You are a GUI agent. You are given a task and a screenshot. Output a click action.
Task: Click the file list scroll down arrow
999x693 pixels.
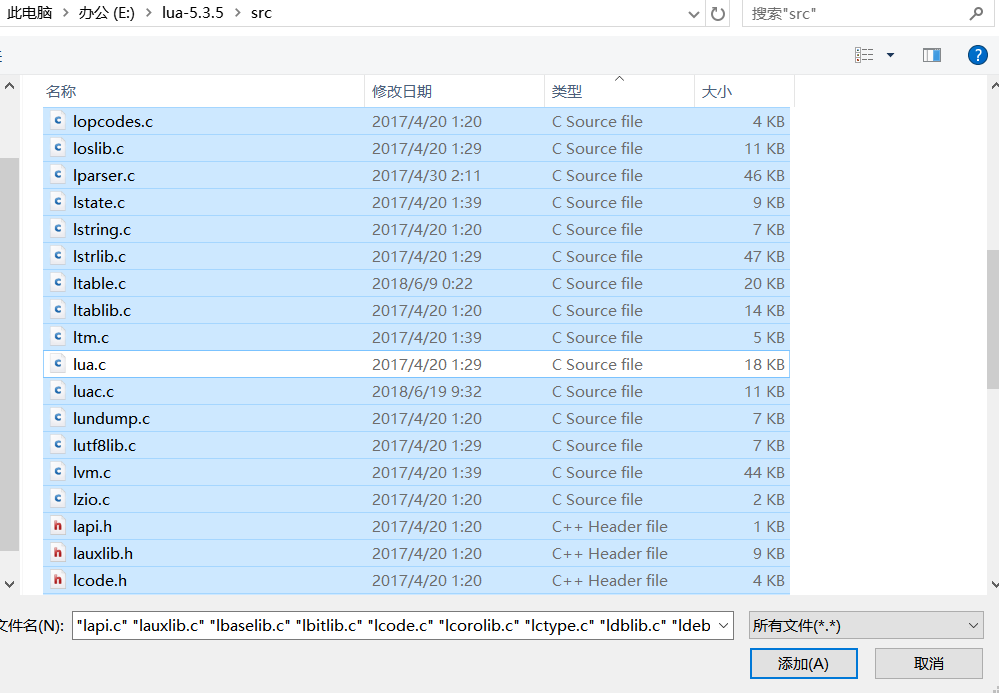pos(995,583)
